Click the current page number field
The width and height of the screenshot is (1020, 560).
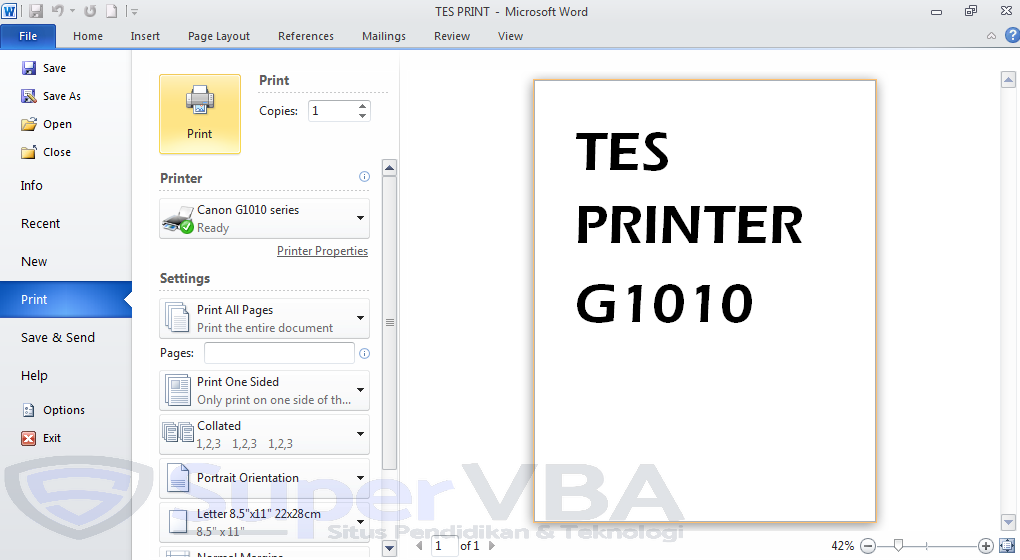pyautogui.click(x=445, y=546)
